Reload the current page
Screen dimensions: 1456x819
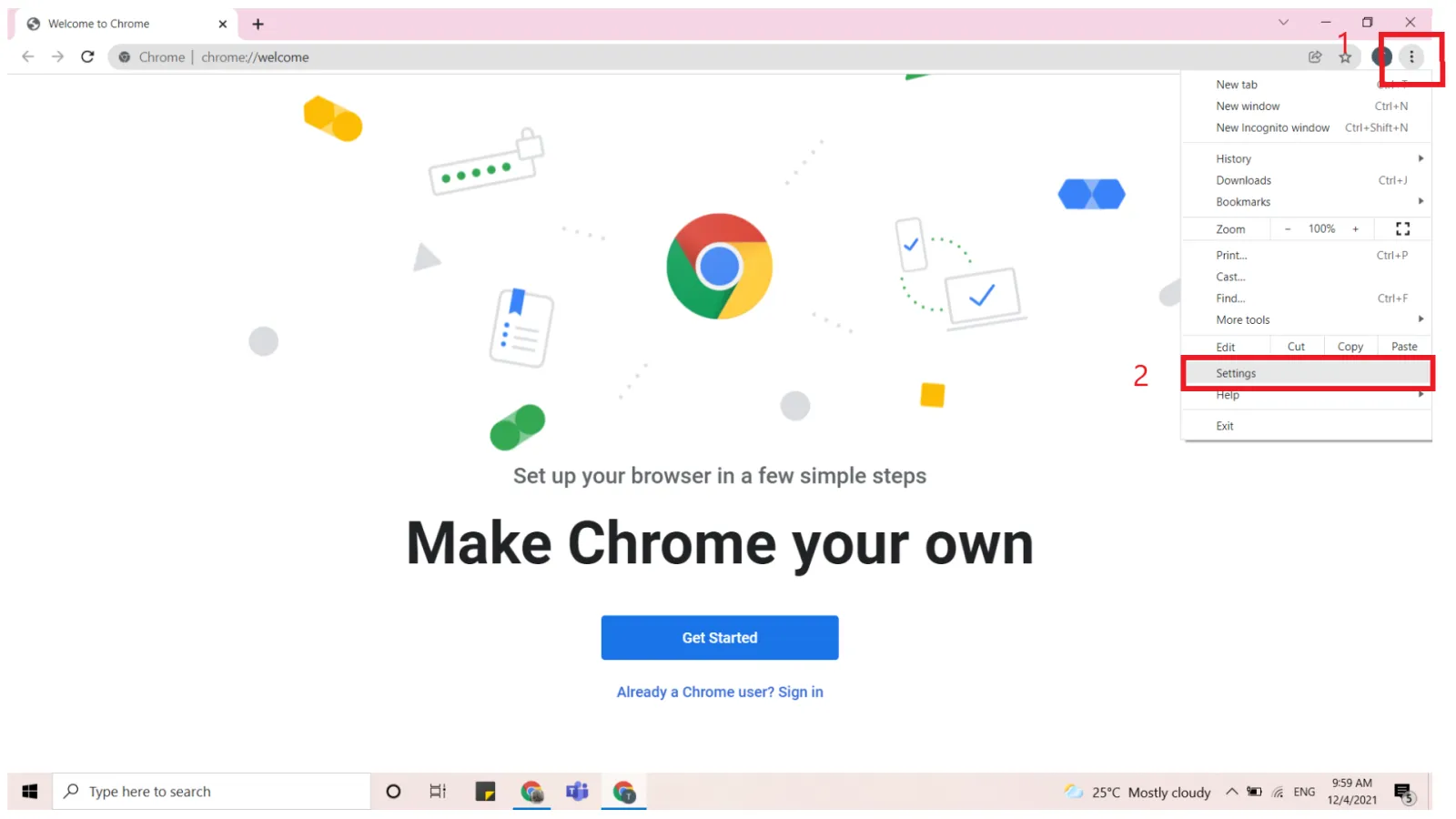(87, 56)
